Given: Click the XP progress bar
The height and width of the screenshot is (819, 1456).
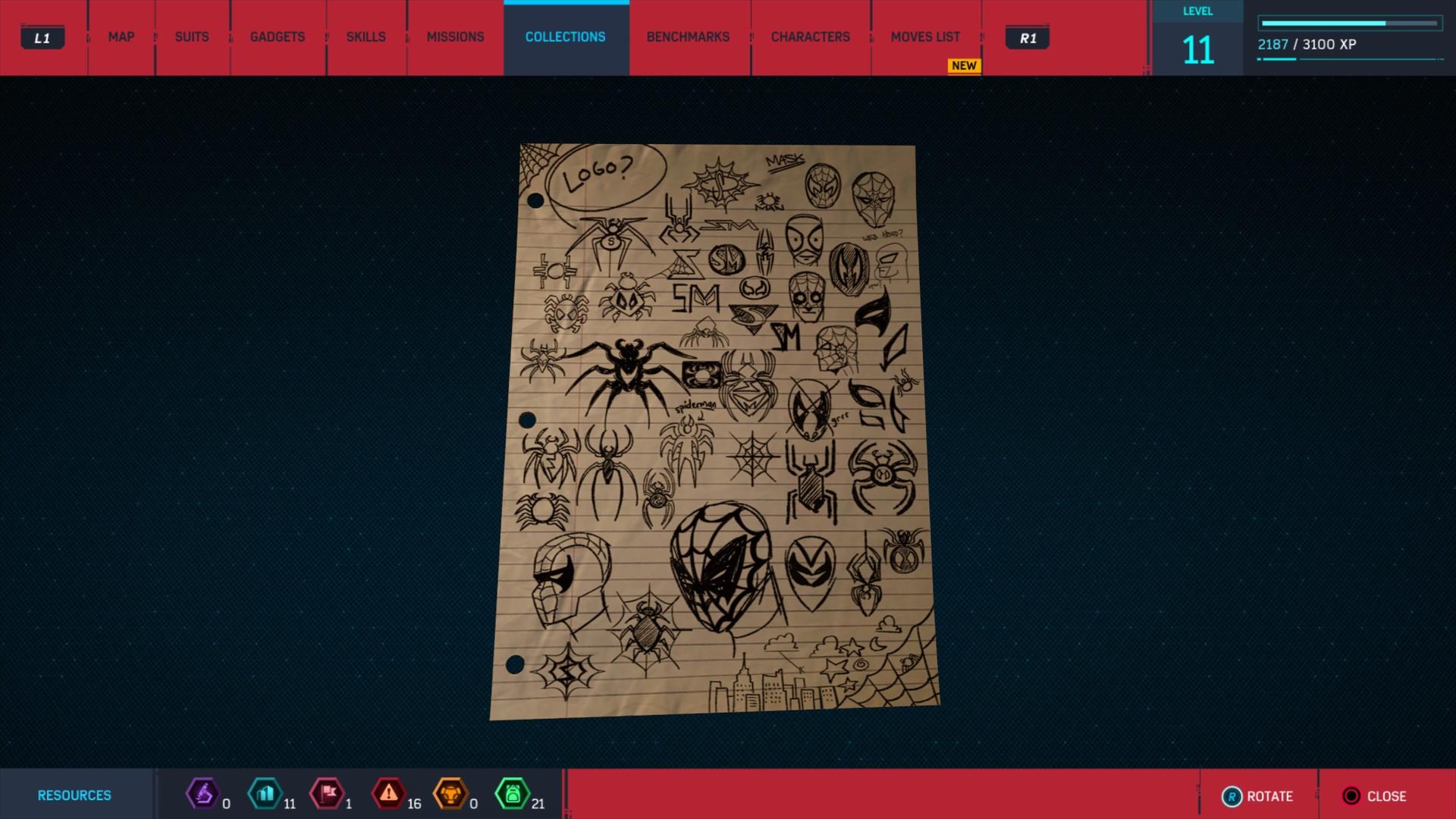Looking at the screenshot, I should tap(1350, 24).
